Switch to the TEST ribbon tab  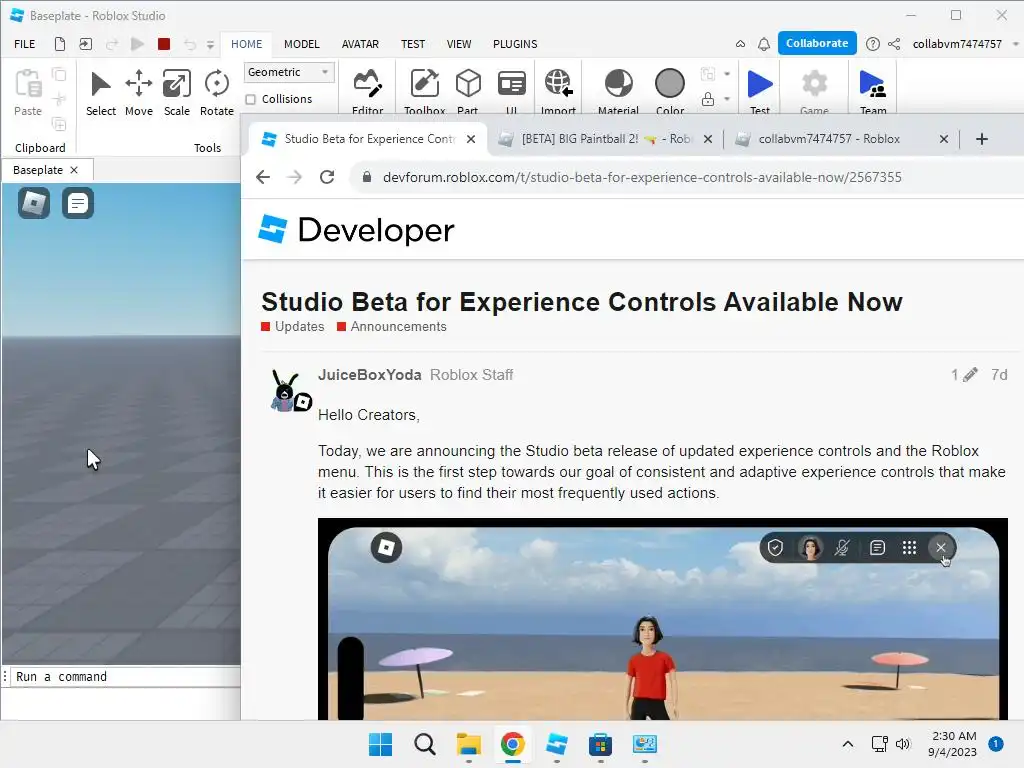point(413,44)
